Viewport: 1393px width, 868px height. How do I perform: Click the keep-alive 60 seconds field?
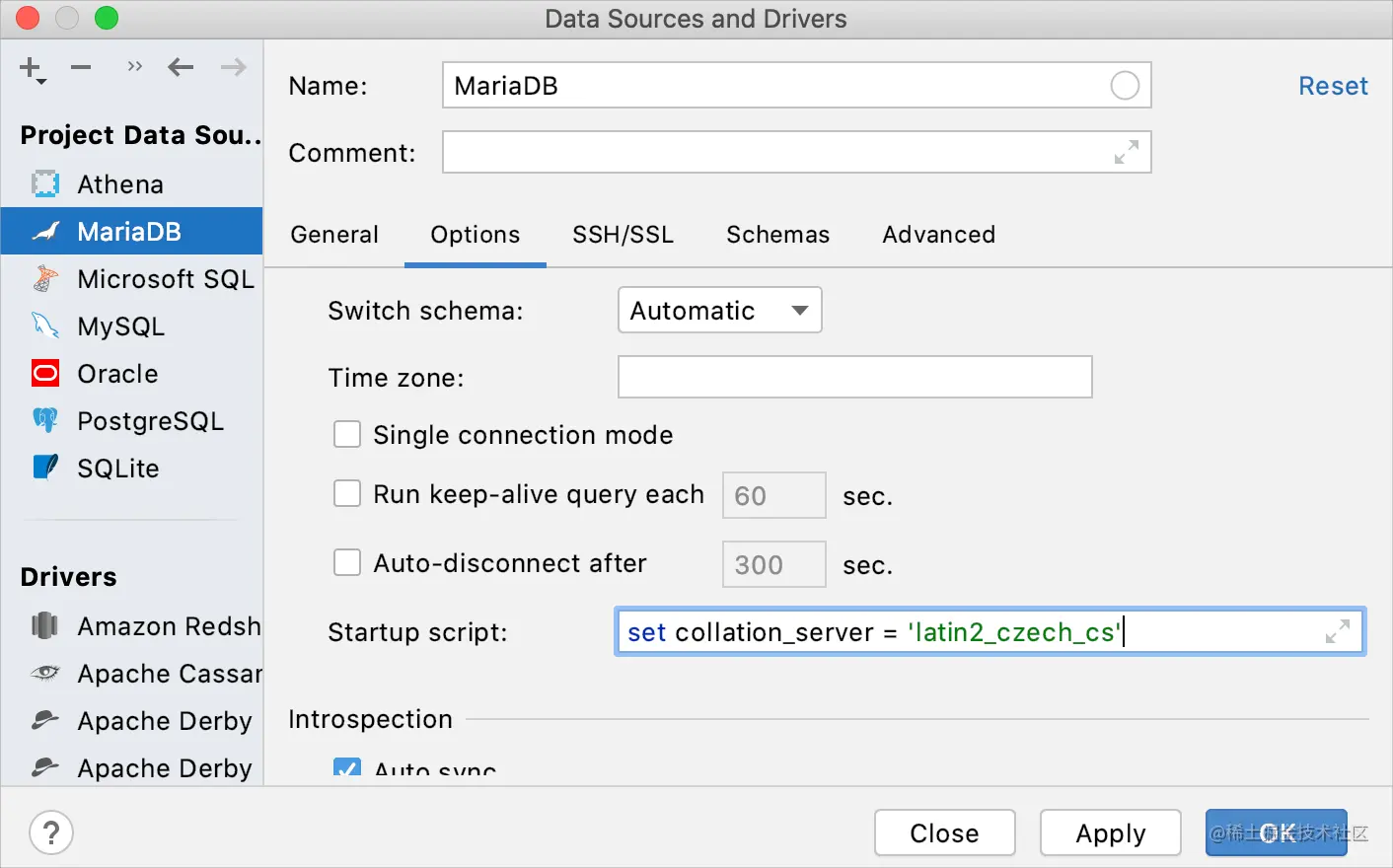[x=774, y=495]
